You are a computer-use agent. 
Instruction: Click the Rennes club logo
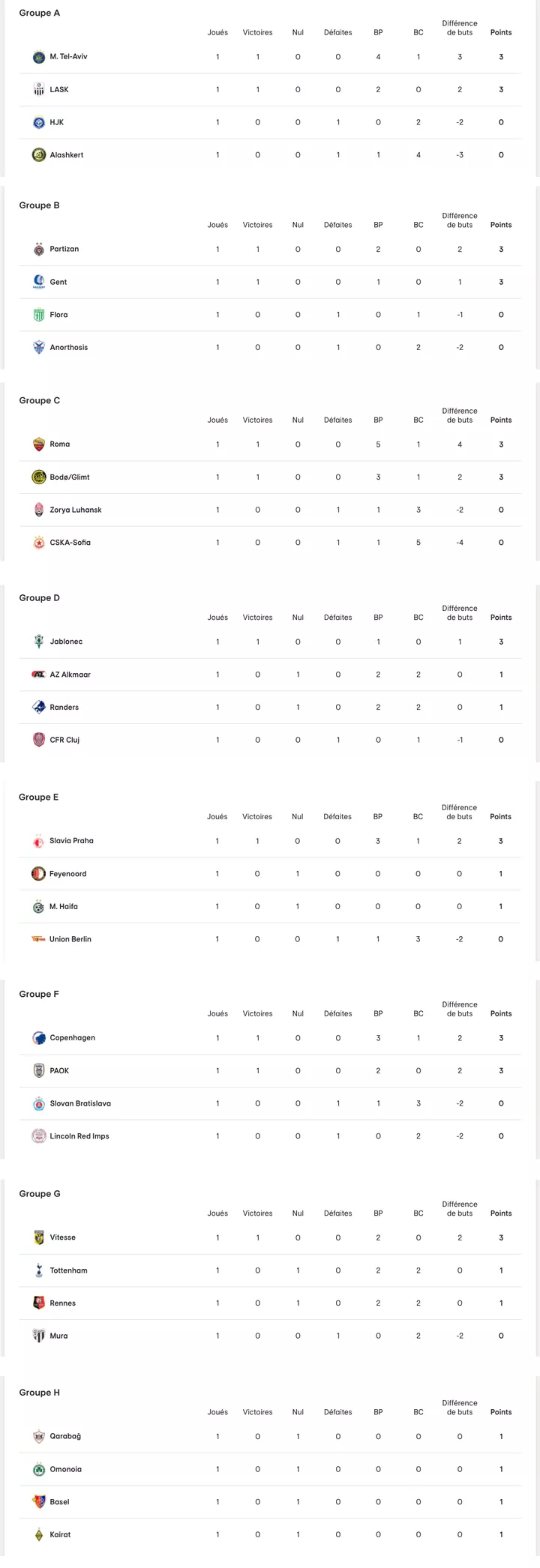click(39, 1303)
